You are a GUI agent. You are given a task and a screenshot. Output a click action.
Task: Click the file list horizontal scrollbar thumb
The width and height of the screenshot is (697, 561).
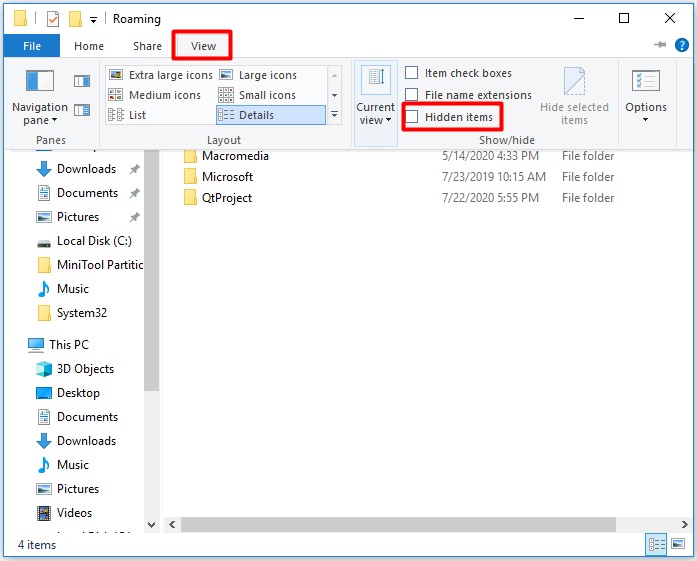[398, 525]
